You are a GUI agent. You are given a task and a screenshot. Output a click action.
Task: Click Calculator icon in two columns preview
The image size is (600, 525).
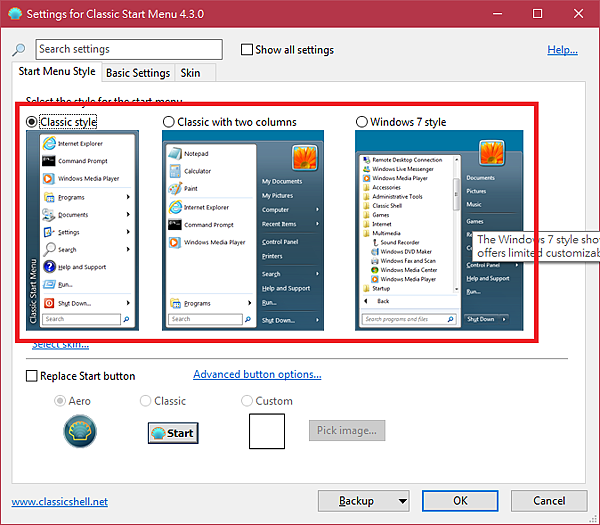point(175,171)
